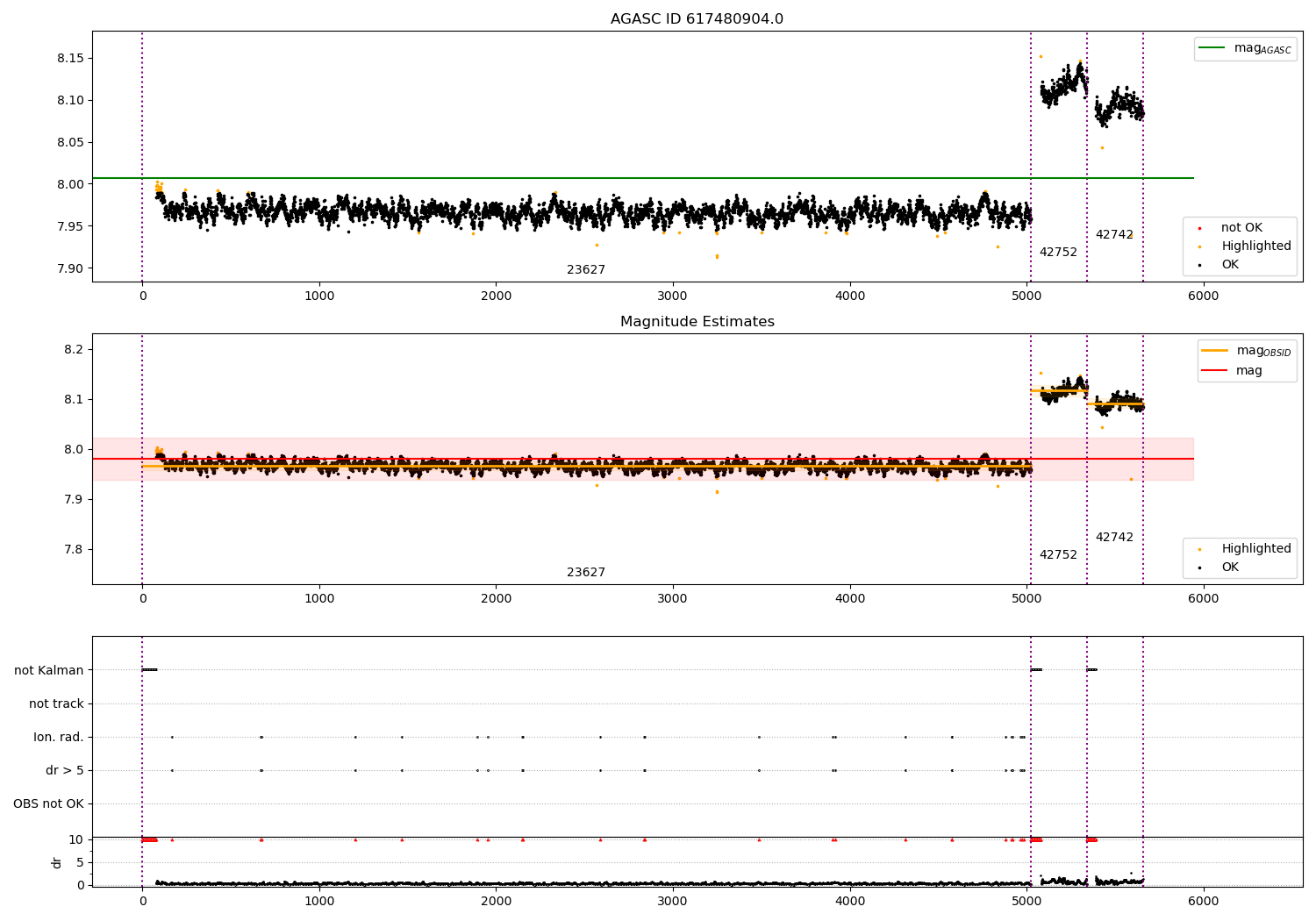Click the "Magnitude Estimates" plot title

697,322
